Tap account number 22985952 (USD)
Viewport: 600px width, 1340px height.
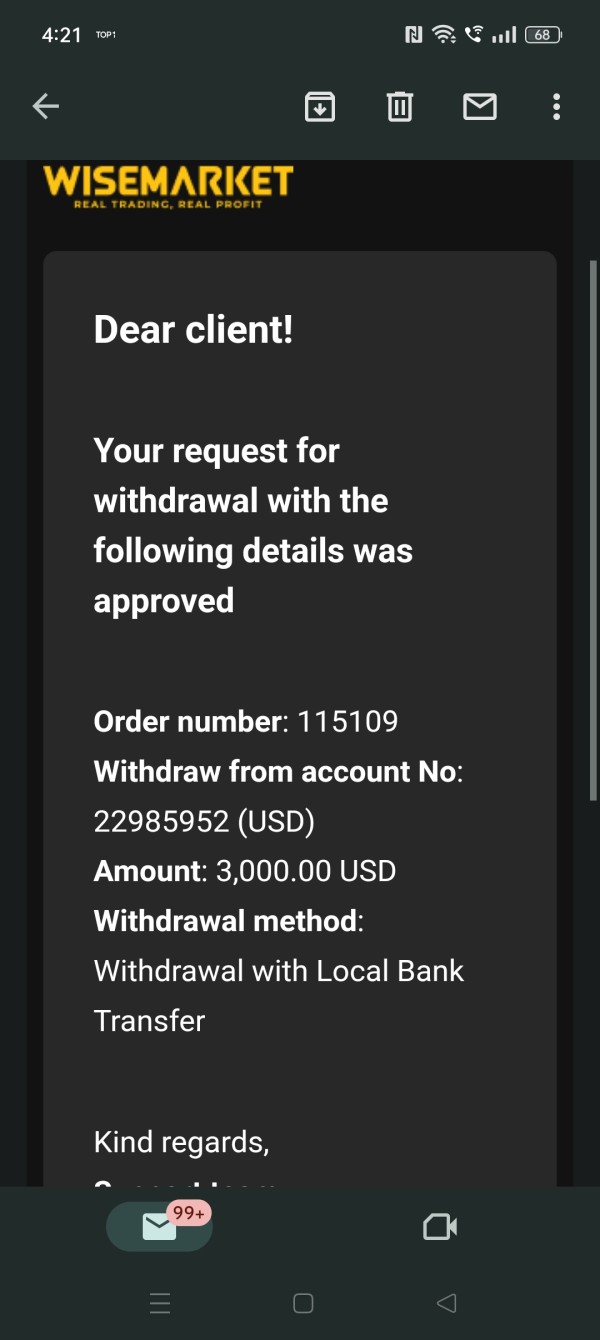[x=204, y=821]
